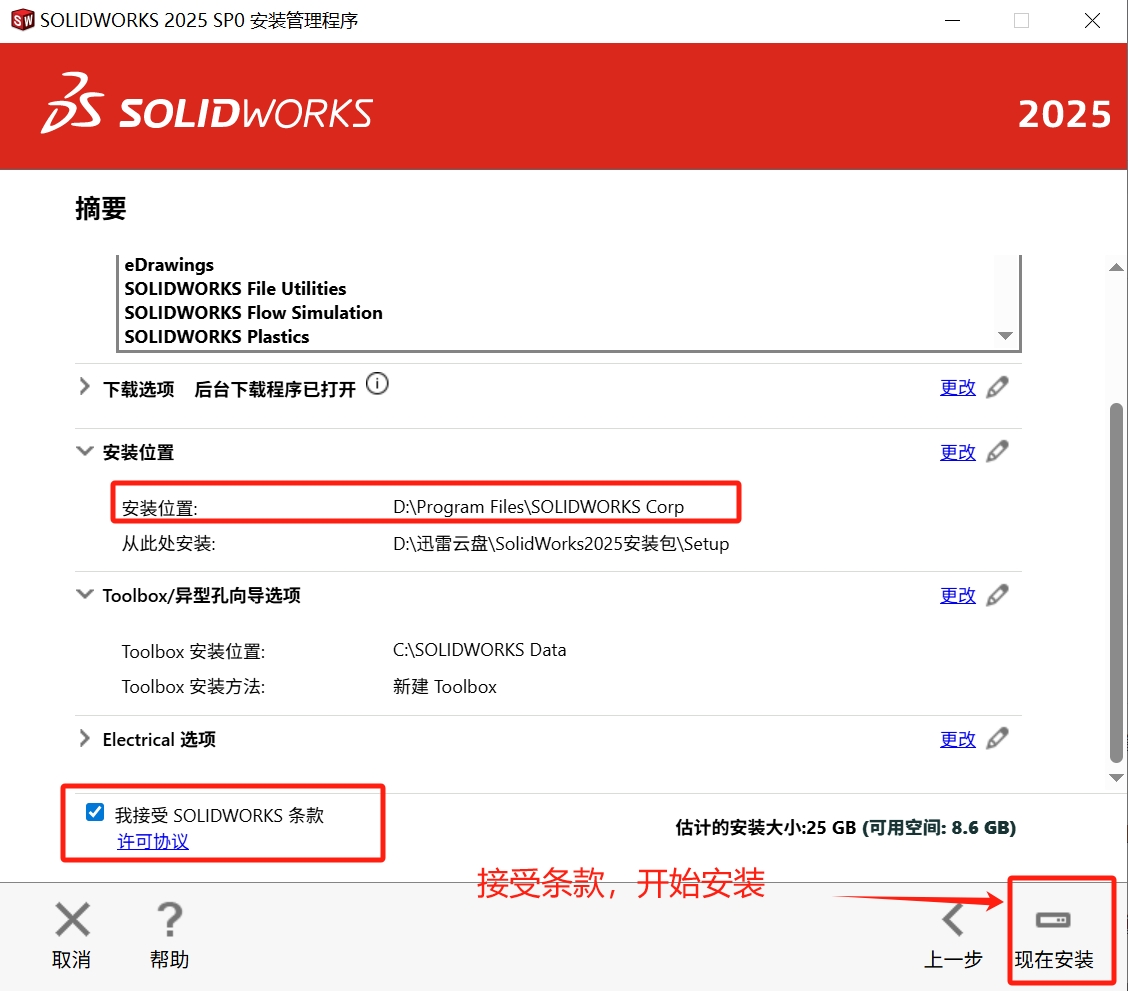Expand the 下载选项 section
This screenshot has width=1128, height=991.
pos(84,387)
